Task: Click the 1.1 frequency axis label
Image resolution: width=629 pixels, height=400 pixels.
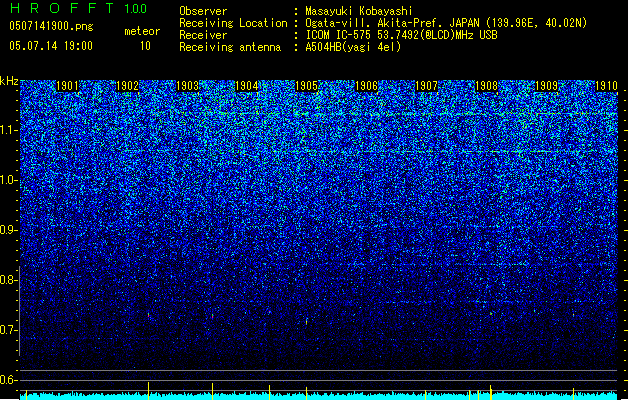Action: pyautogui.click(x=9, y=130)
